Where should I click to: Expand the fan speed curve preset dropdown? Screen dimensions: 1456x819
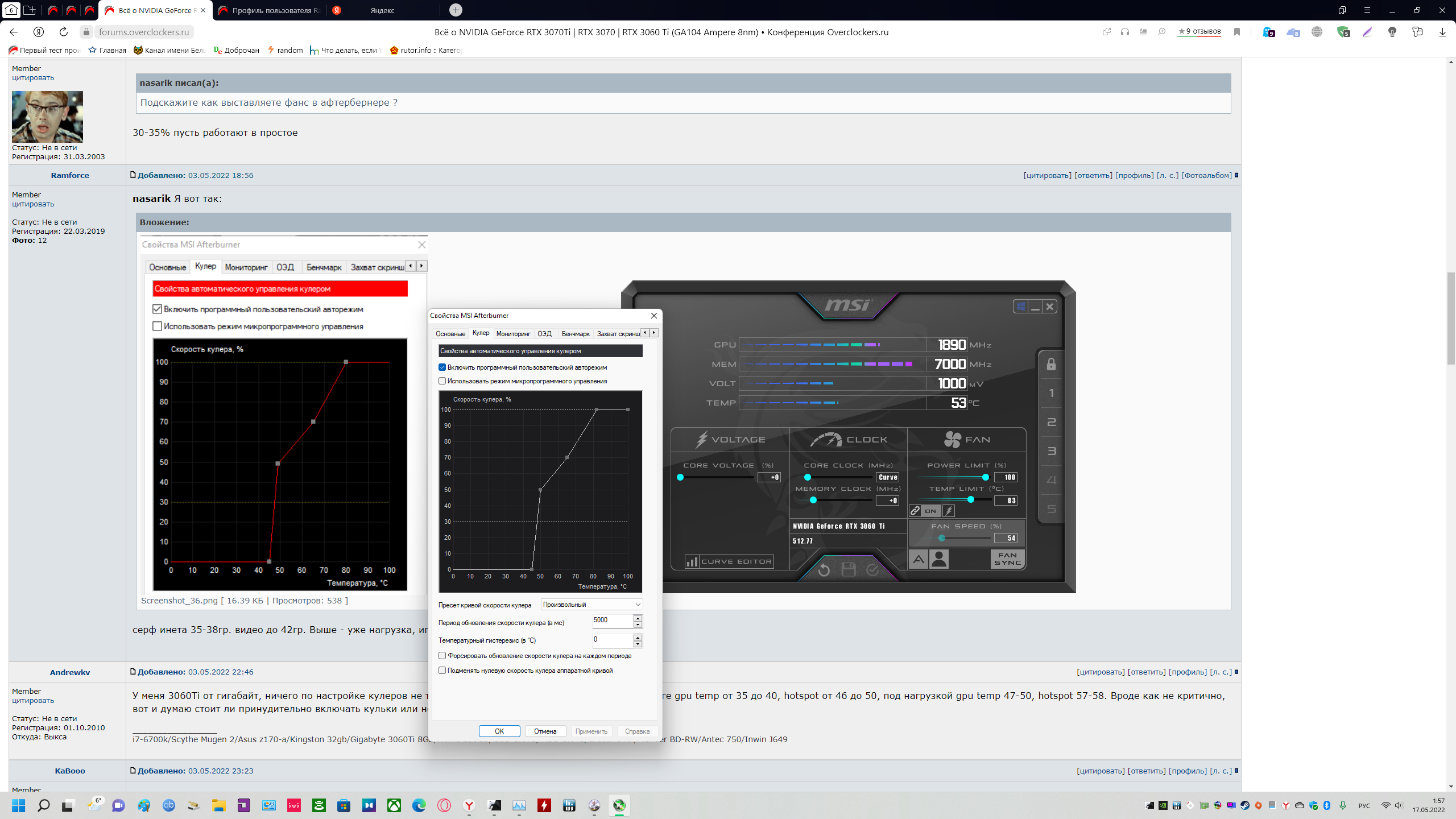coord(591,605)
